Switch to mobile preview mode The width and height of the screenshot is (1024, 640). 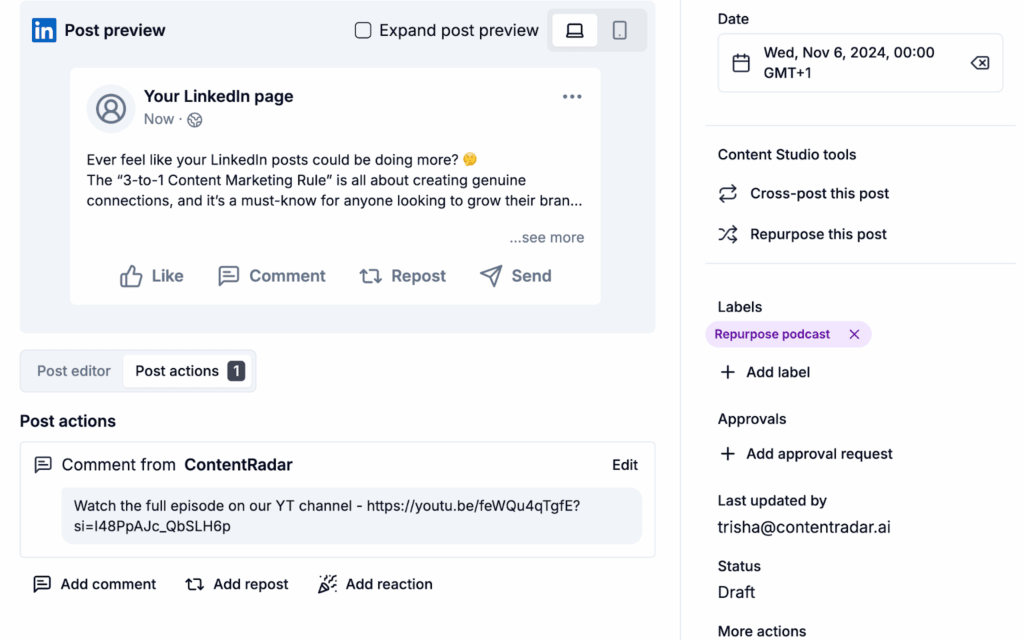pos(620,31)
